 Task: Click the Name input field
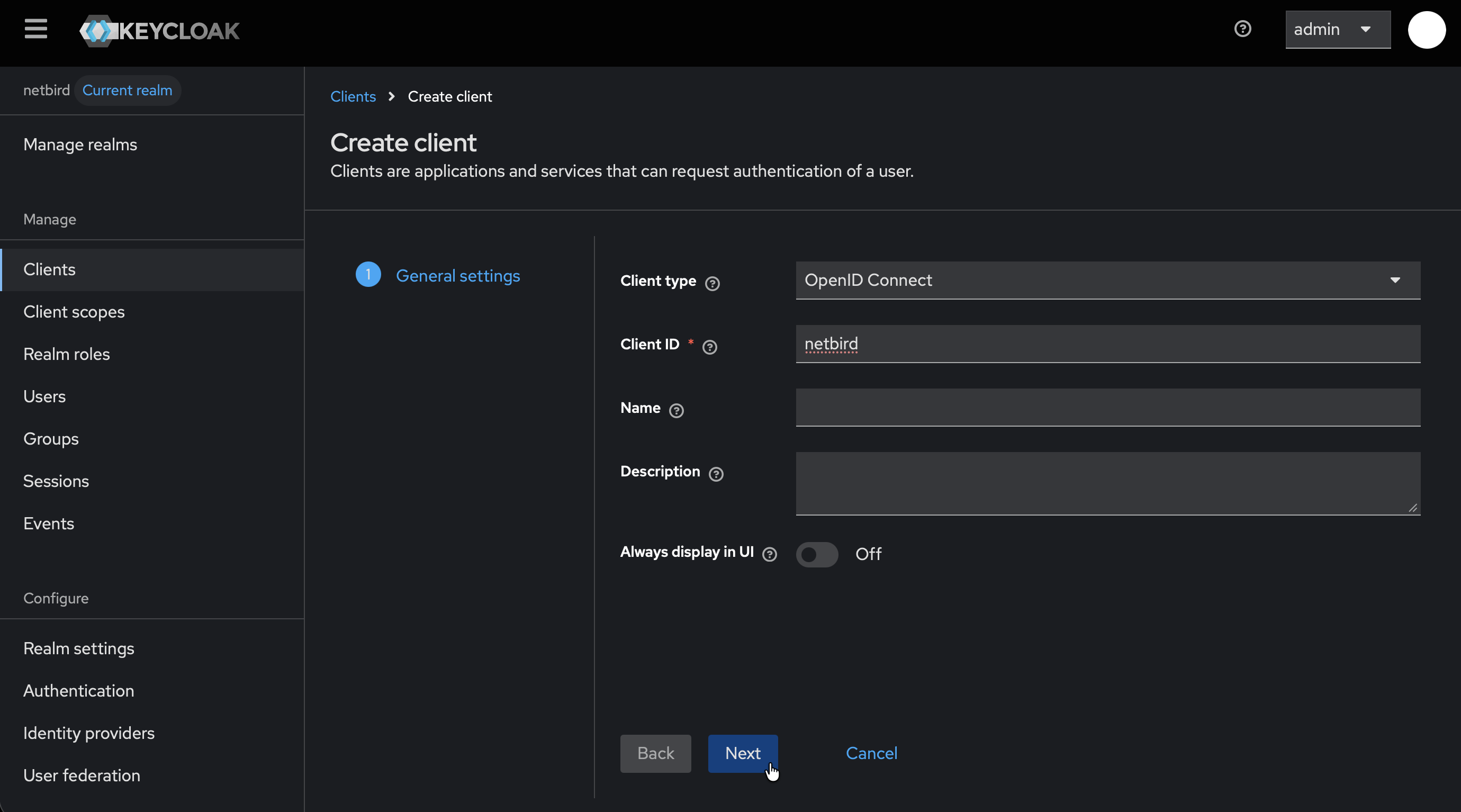tap(1106, 408)
